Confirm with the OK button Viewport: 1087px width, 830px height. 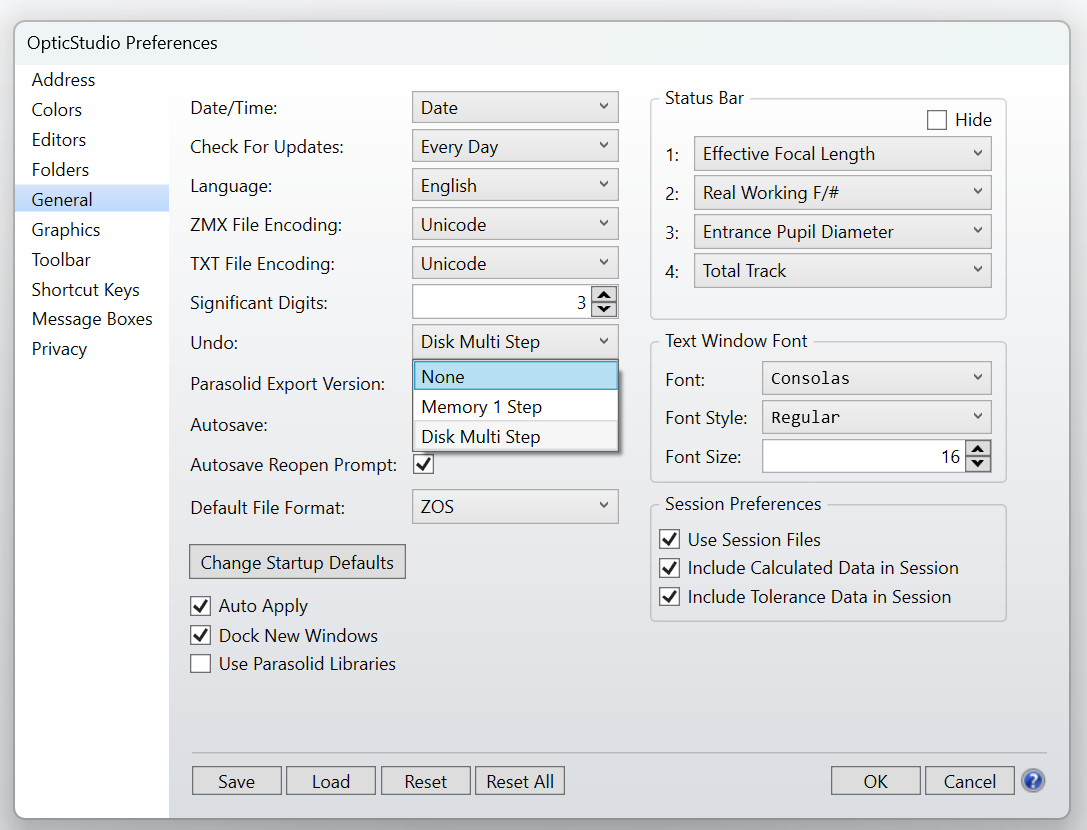[876, 781]
